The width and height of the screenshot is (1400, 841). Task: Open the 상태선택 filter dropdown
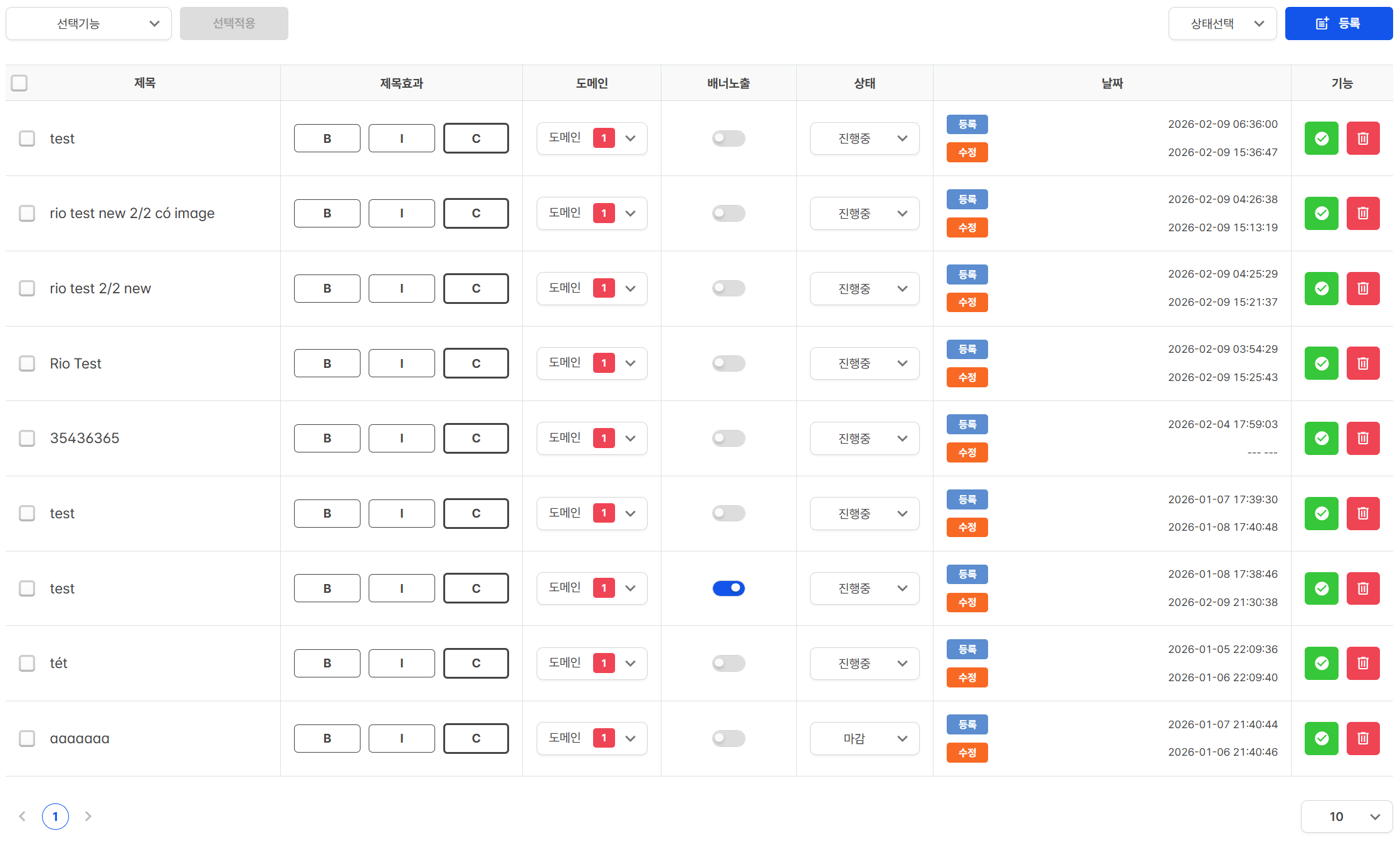point(1222,24)
